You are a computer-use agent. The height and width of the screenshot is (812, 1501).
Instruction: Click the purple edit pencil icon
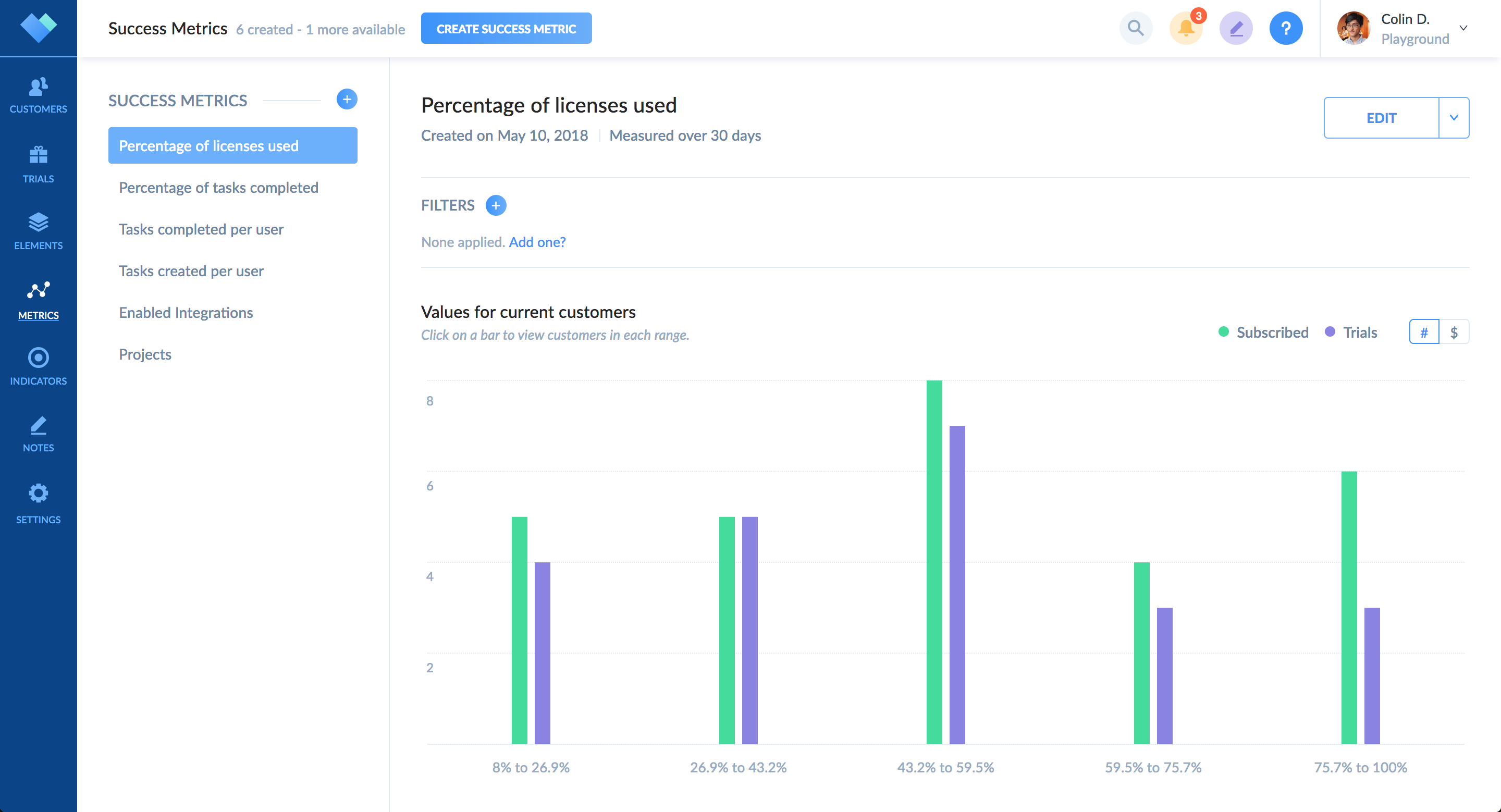tap(1236, 28)
